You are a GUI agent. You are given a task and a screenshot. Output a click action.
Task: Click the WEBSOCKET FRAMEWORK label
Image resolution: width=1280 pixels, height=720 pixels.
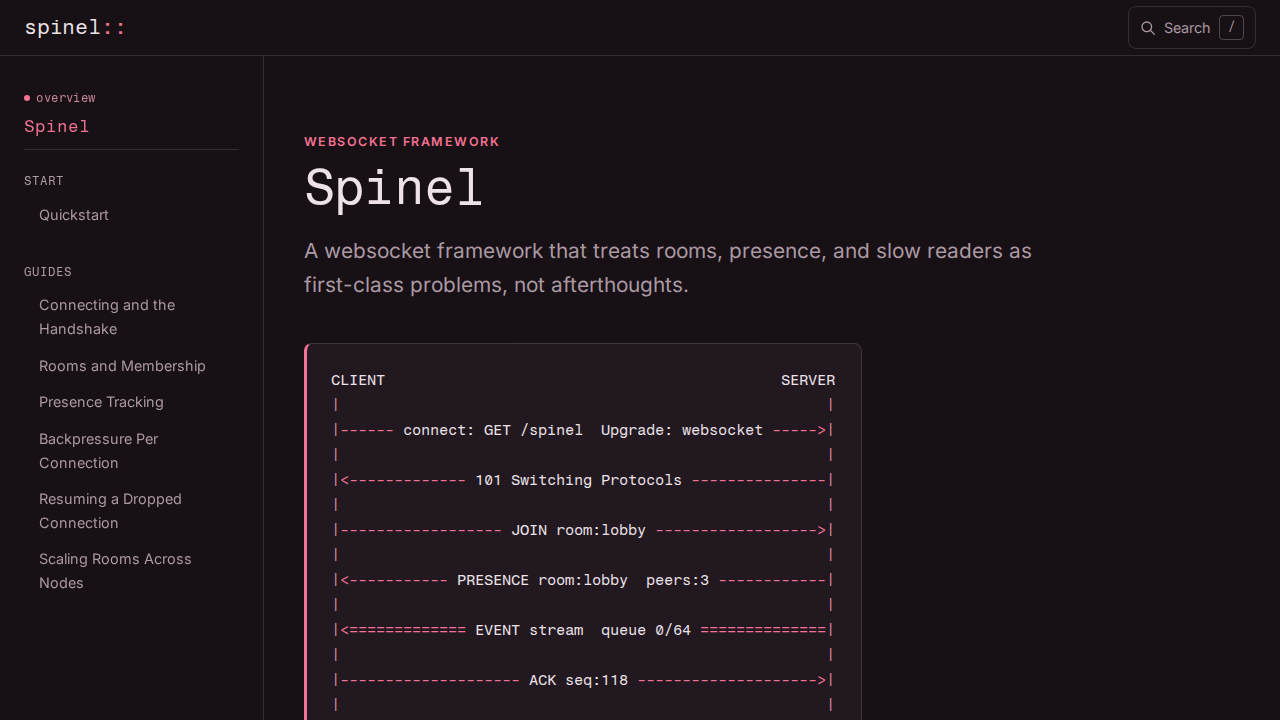coord(402,142)
